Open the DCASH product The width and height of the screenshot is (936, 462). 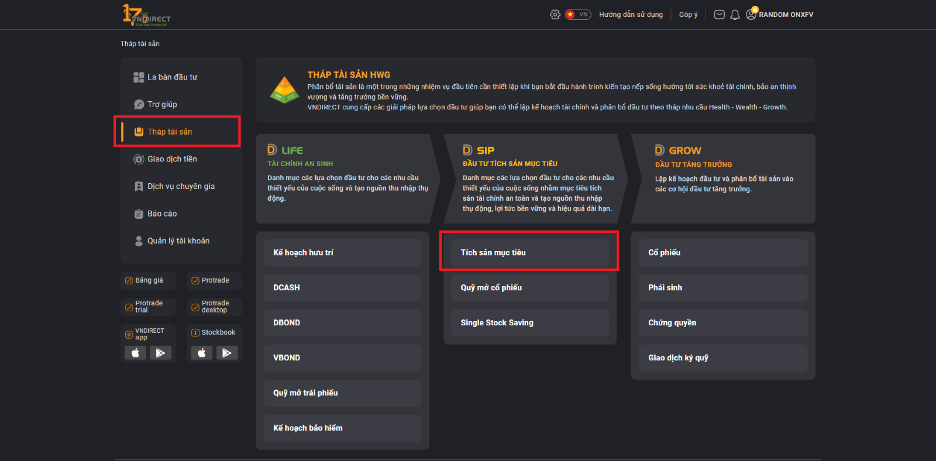tap(343, 288)
